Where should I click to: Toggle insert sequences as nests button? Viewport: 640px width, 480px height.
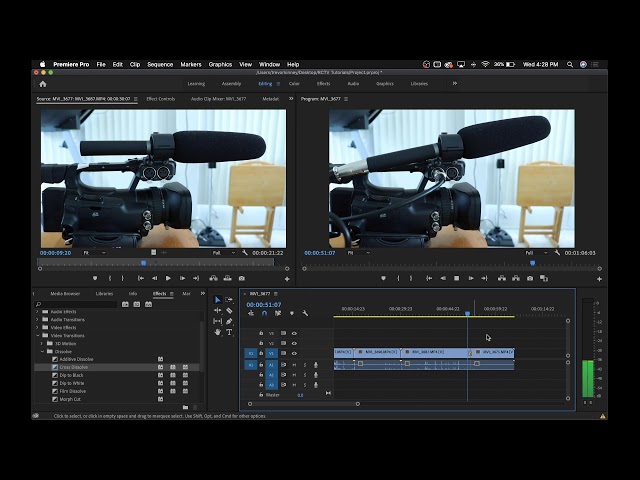click(251, 313)
